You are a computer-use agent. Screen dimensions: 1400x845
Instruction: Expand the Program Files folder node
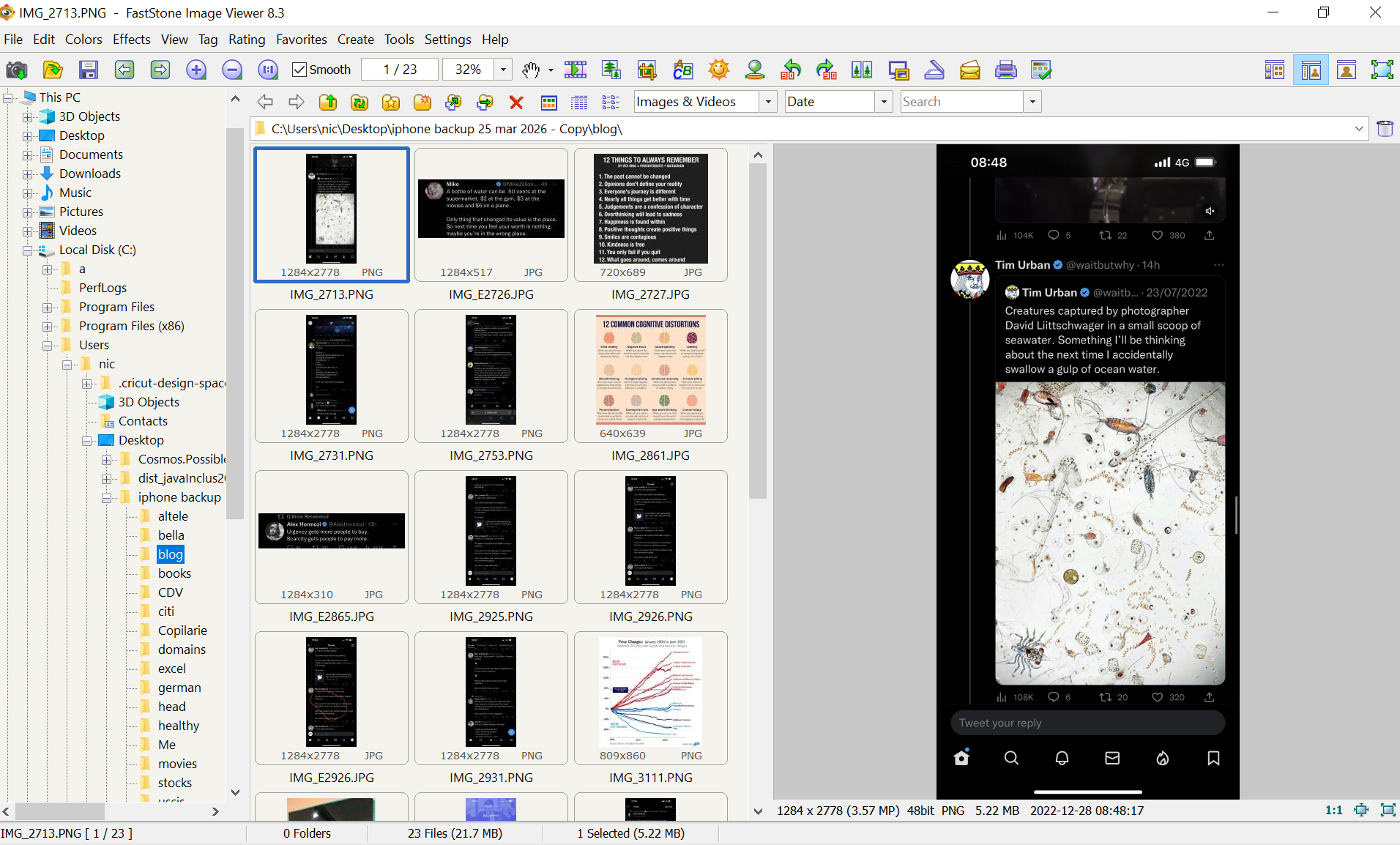point(48,307)
